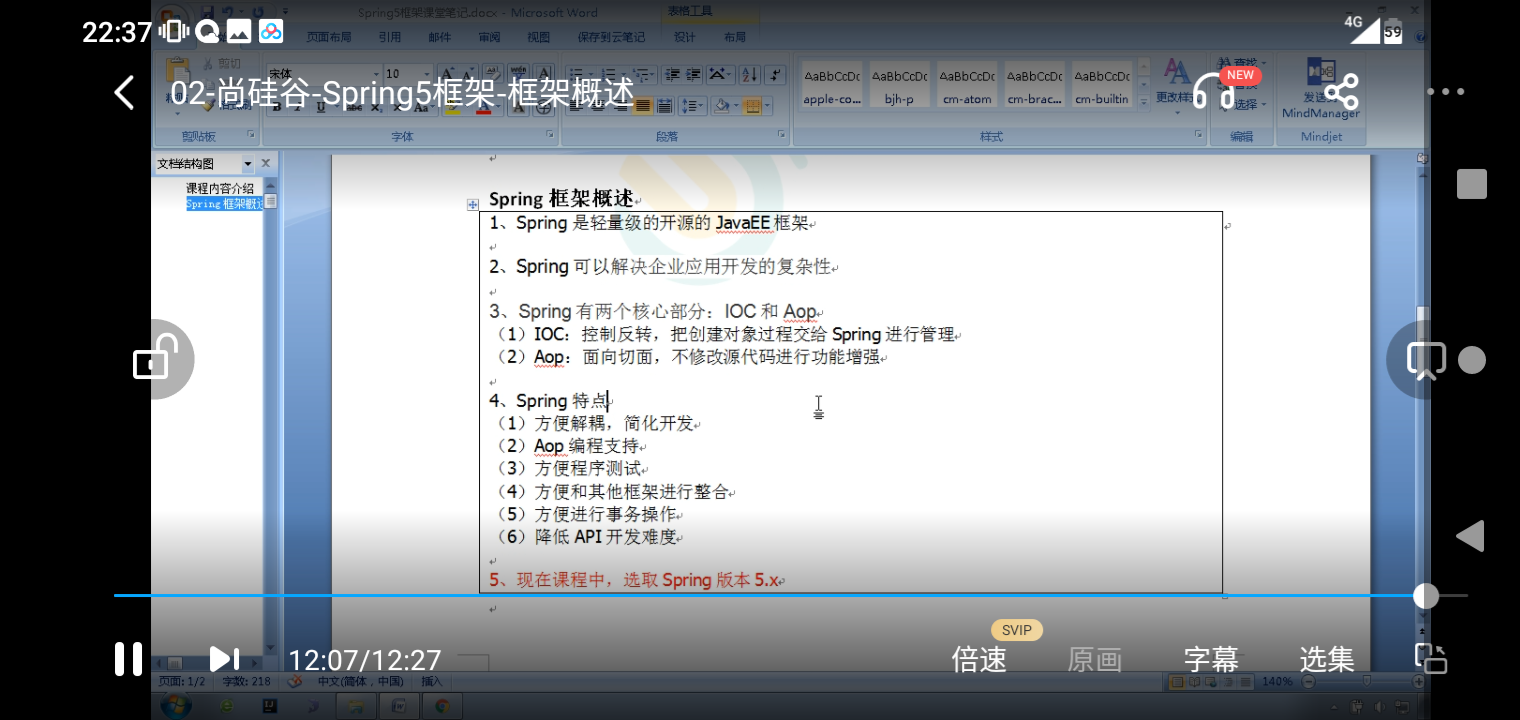Switch to the 引用 ribbon tab
The image size is (1520, 720).
pyautogui.click(x=390, y=37)
